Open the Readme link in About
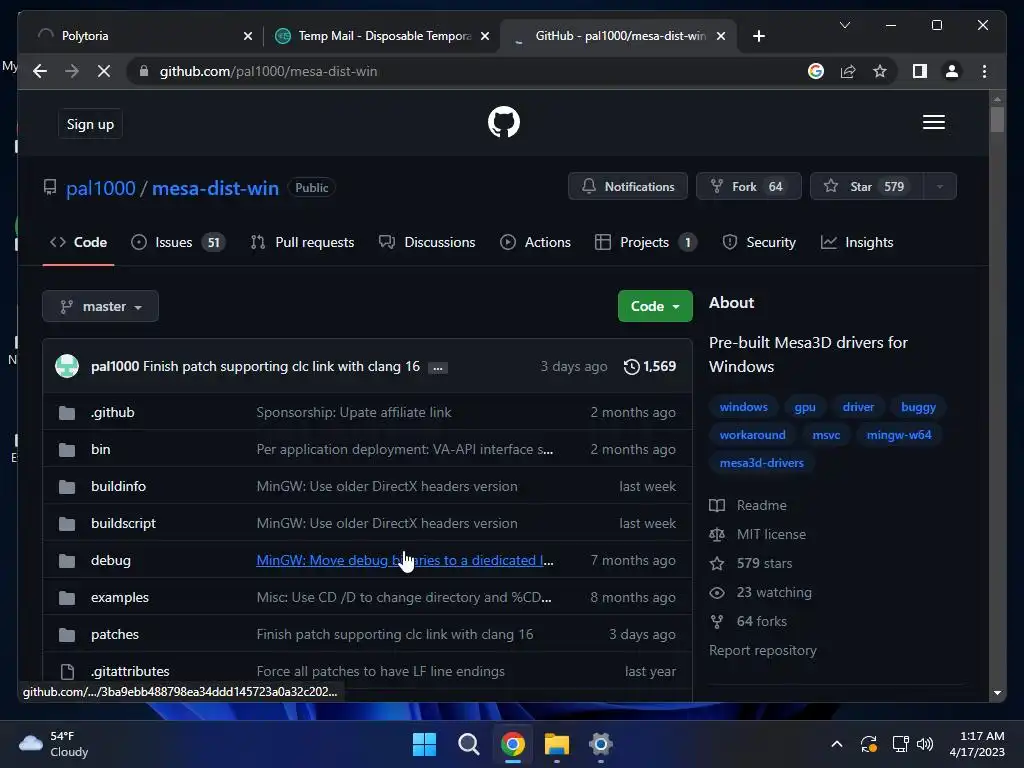Image resolution: width=1024 pixels, height=768 pixels. 748,505
